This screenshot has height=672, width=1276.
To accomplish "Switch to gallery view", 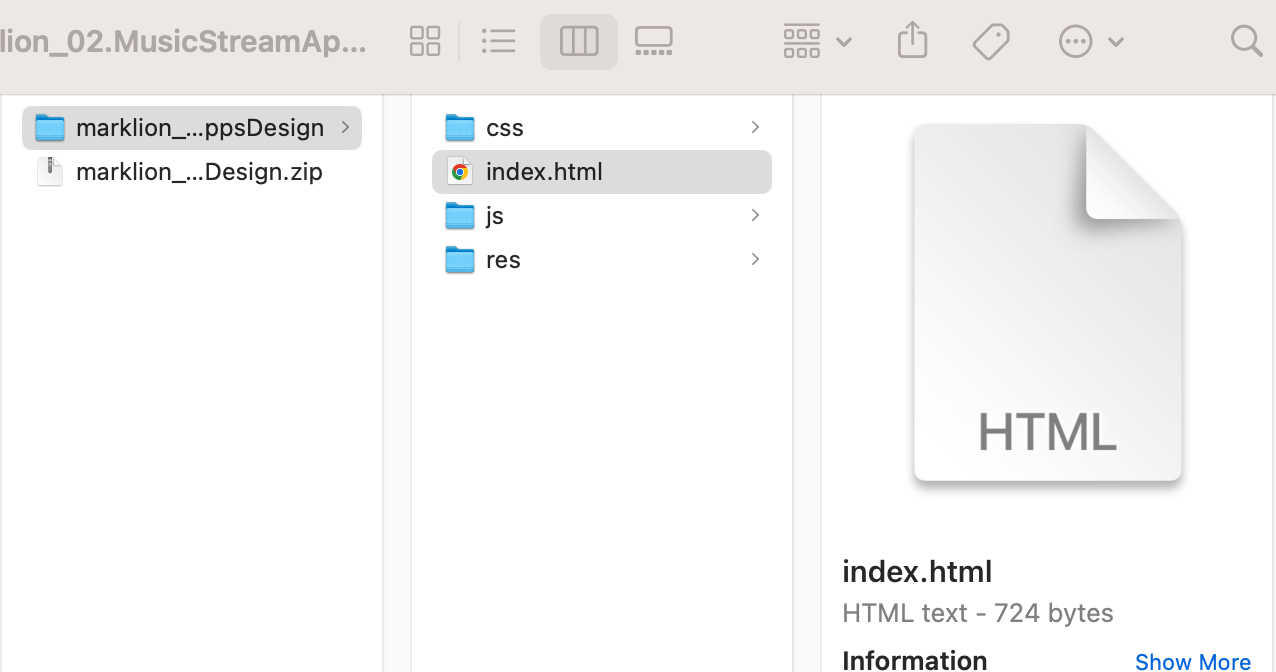I will pos(654,41).
